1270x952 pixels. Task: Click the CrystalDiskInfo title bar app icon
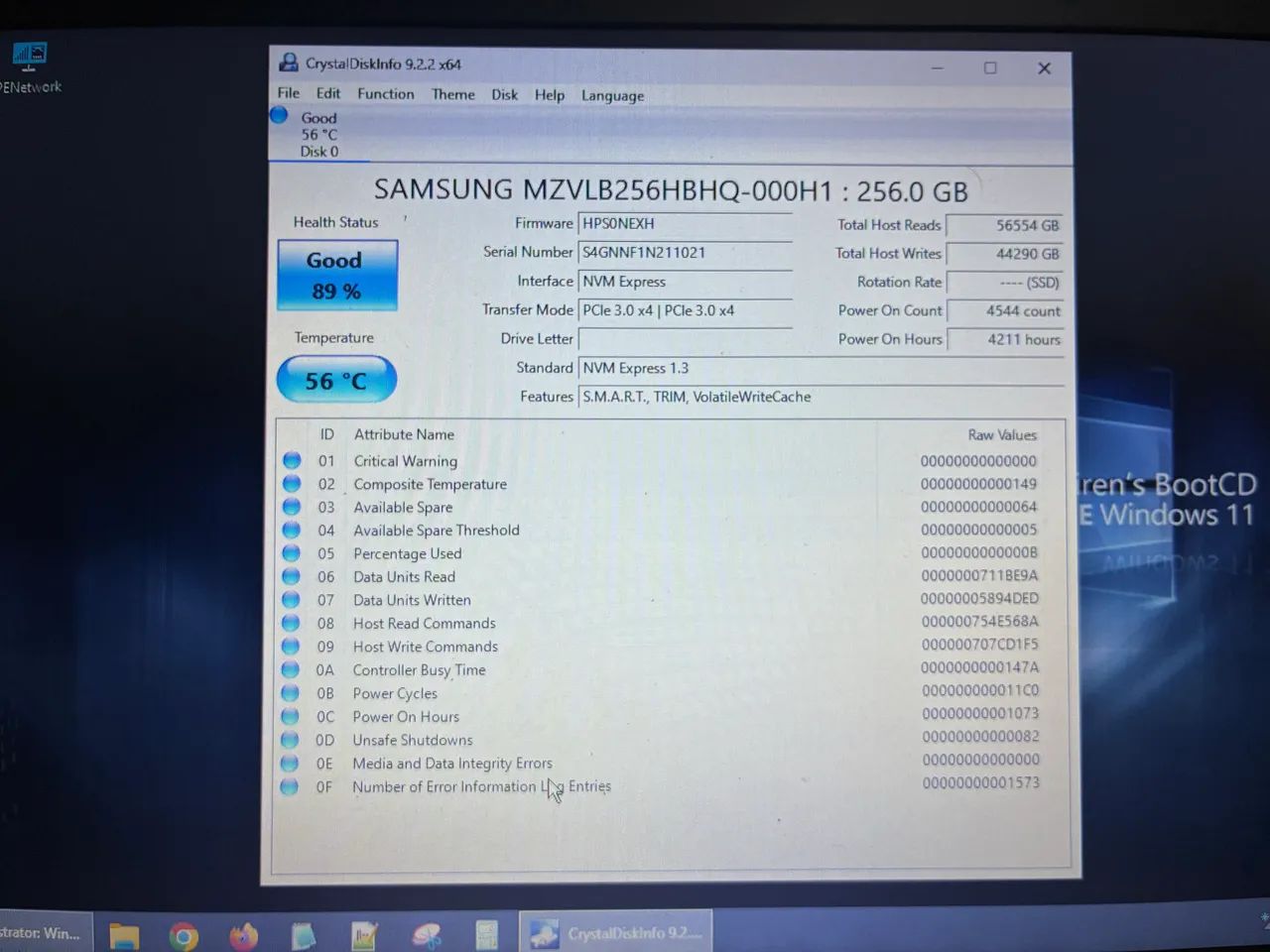288,62
